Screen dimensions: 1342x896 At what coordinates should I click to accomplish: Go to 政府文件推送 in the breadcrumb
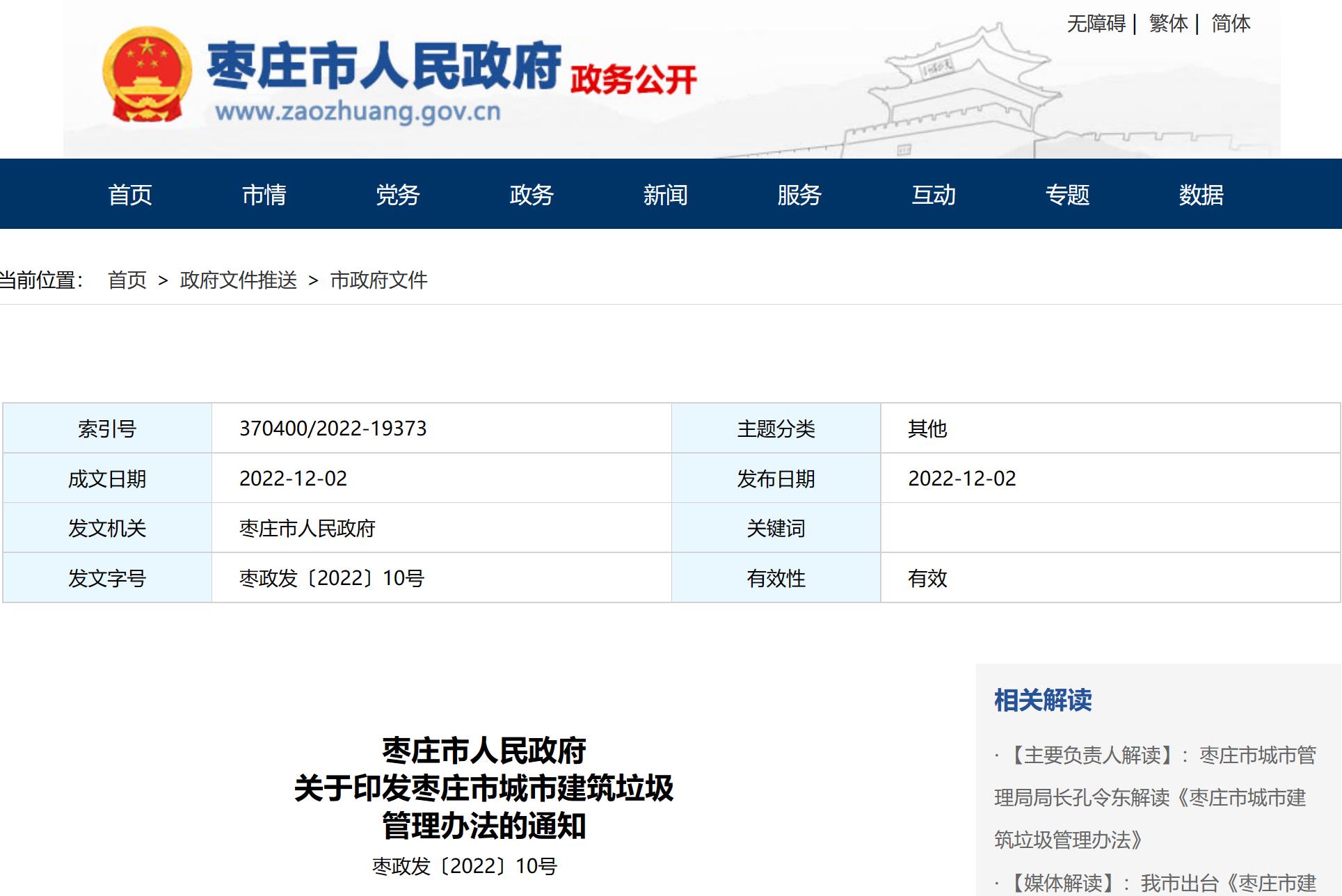click(239, 280)
